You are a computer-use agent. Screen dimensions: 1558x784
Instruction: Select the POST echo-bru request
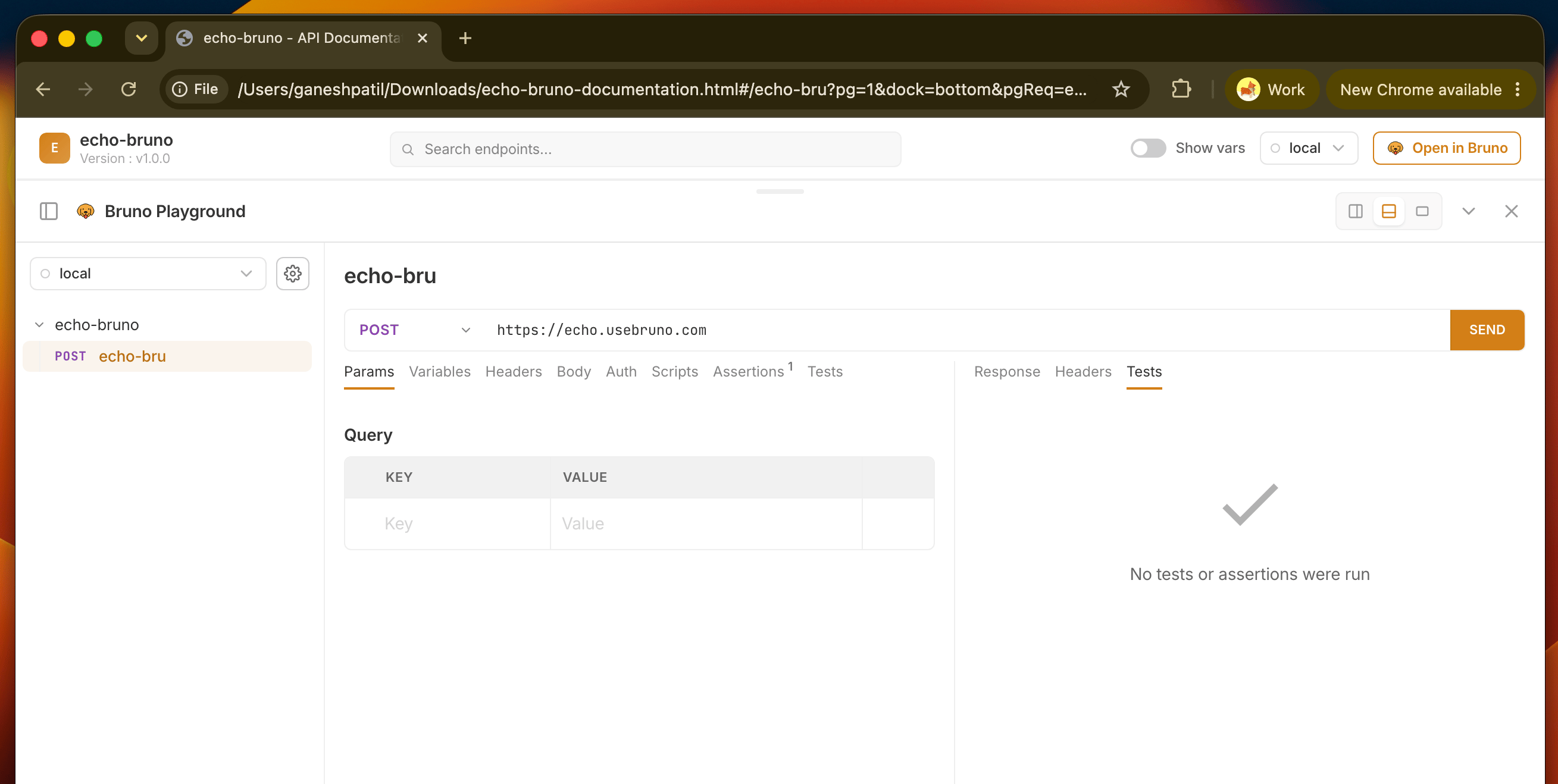click(168, 357)
